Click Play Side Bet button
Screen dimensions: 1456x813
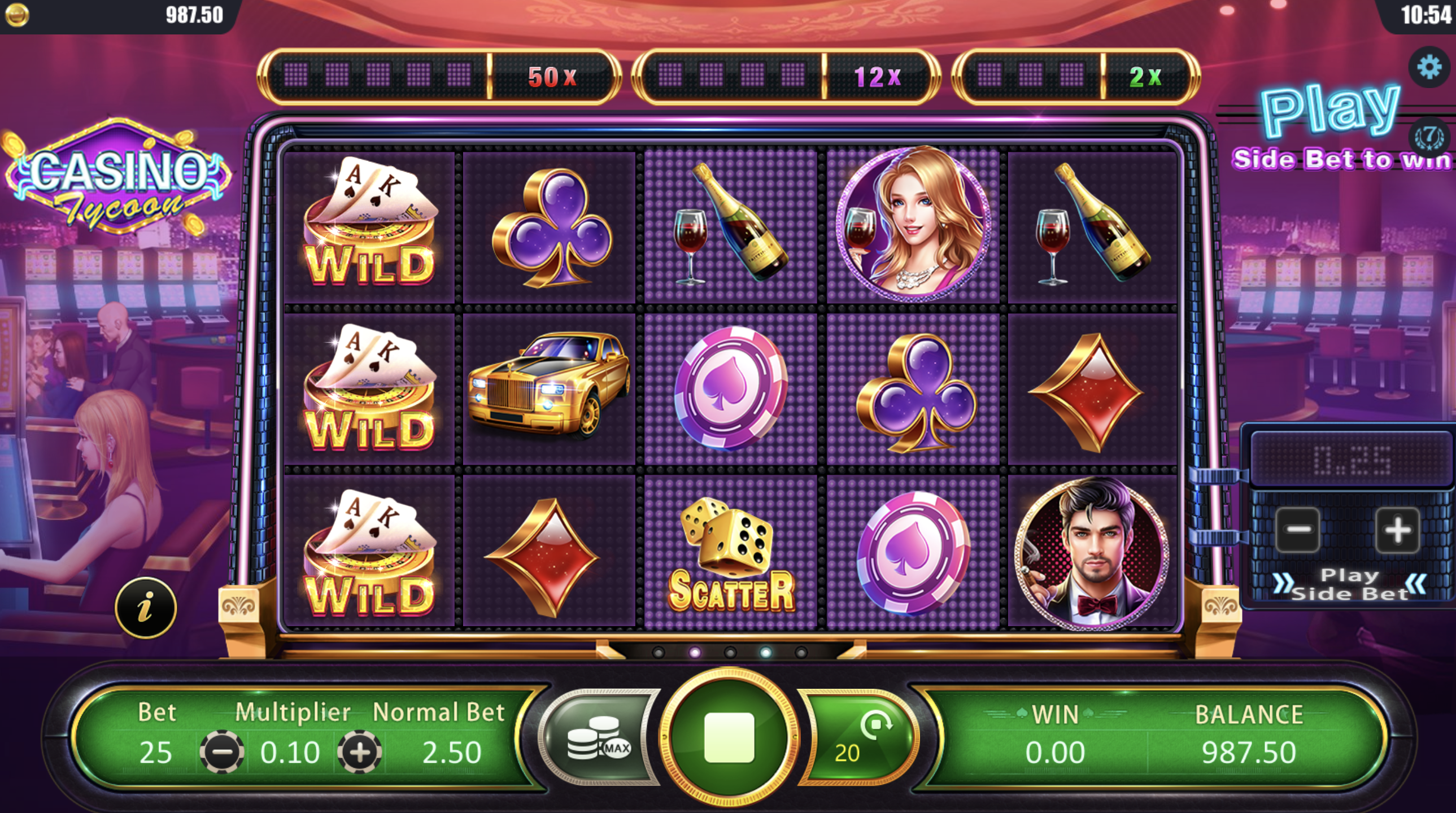point(1349,584)
